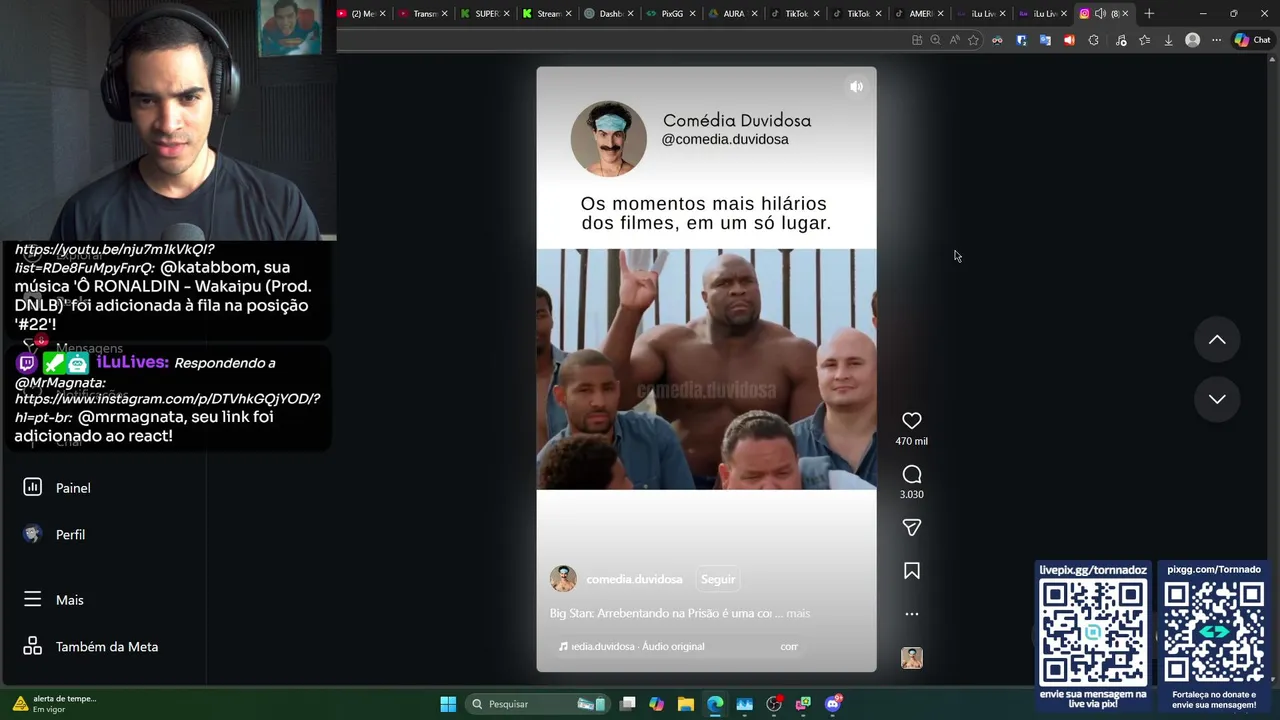Screen dimensions: 1280x720
Task: Open the Read aloud icon in the address bar
Action: pos(954,40)
